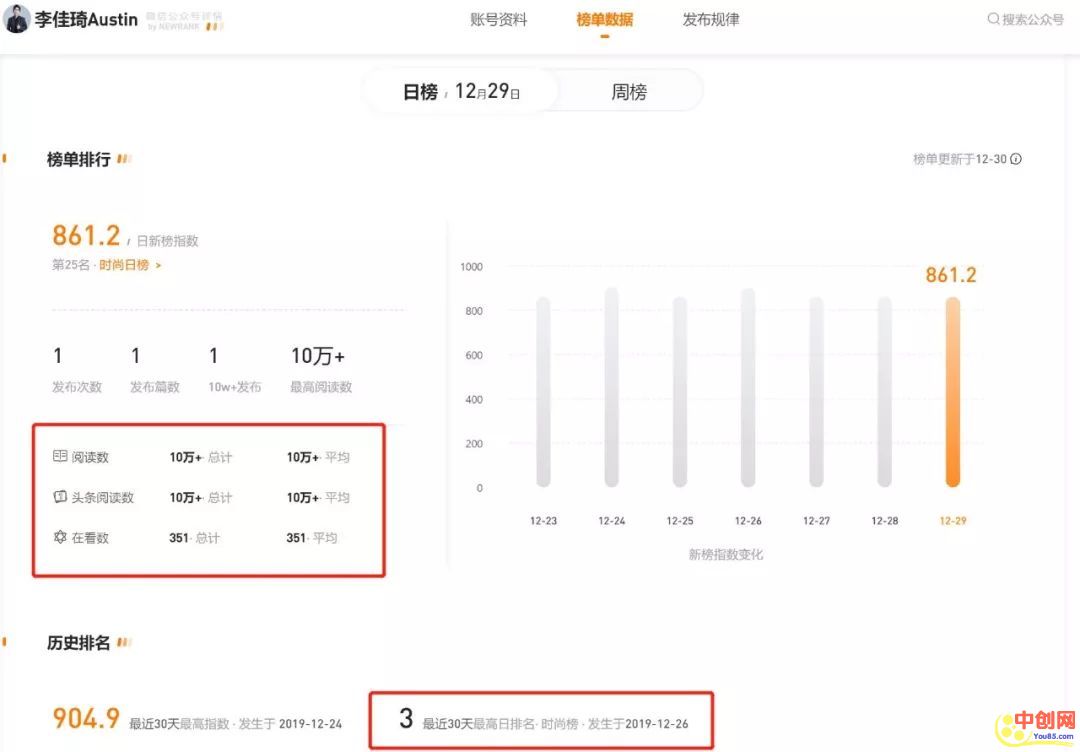Click the info icon beside 榜单更新于12-30

point(1016,159)
